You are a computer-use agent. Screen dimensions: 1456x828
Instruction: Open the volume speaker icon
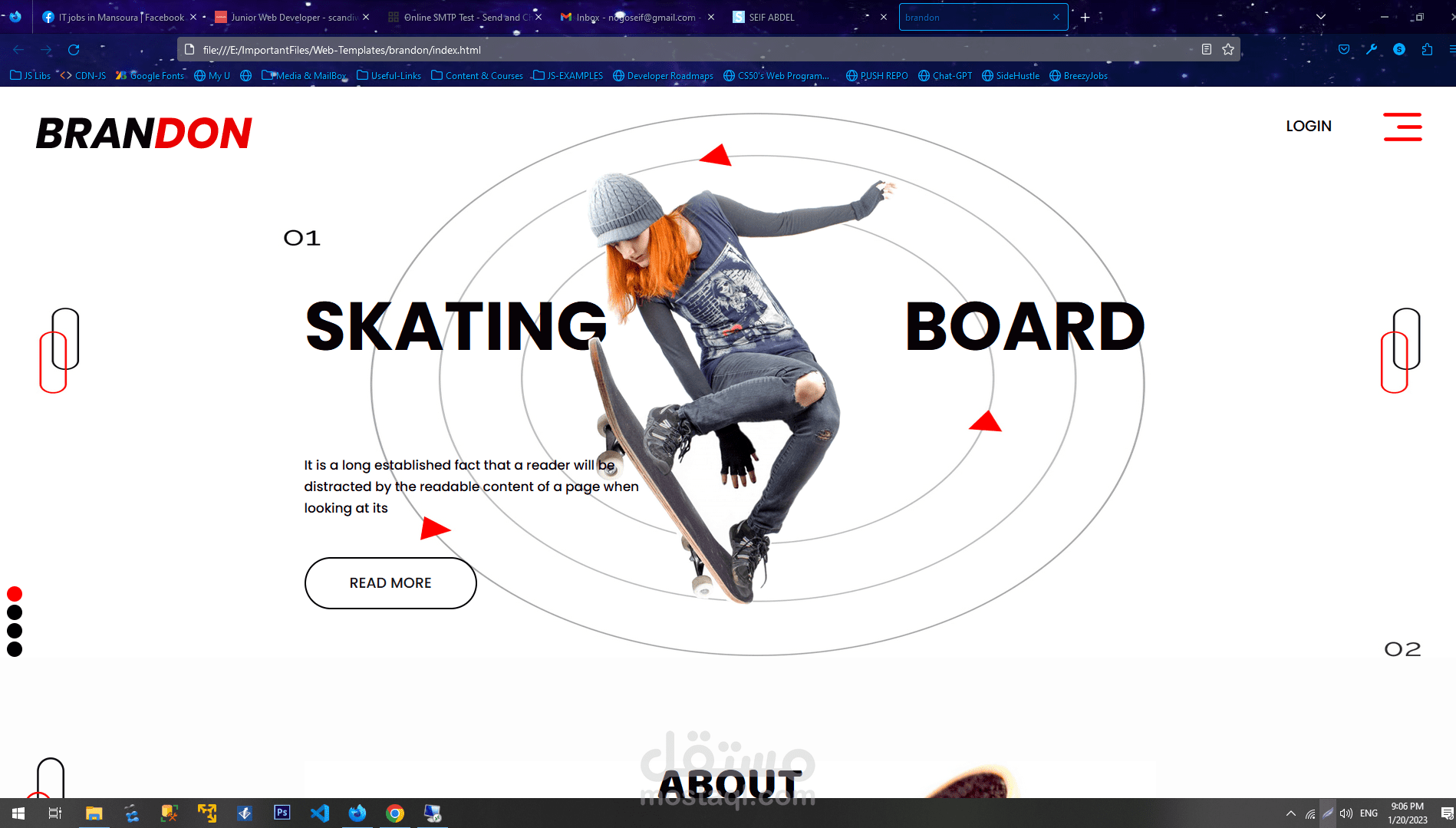[1346, 813]
